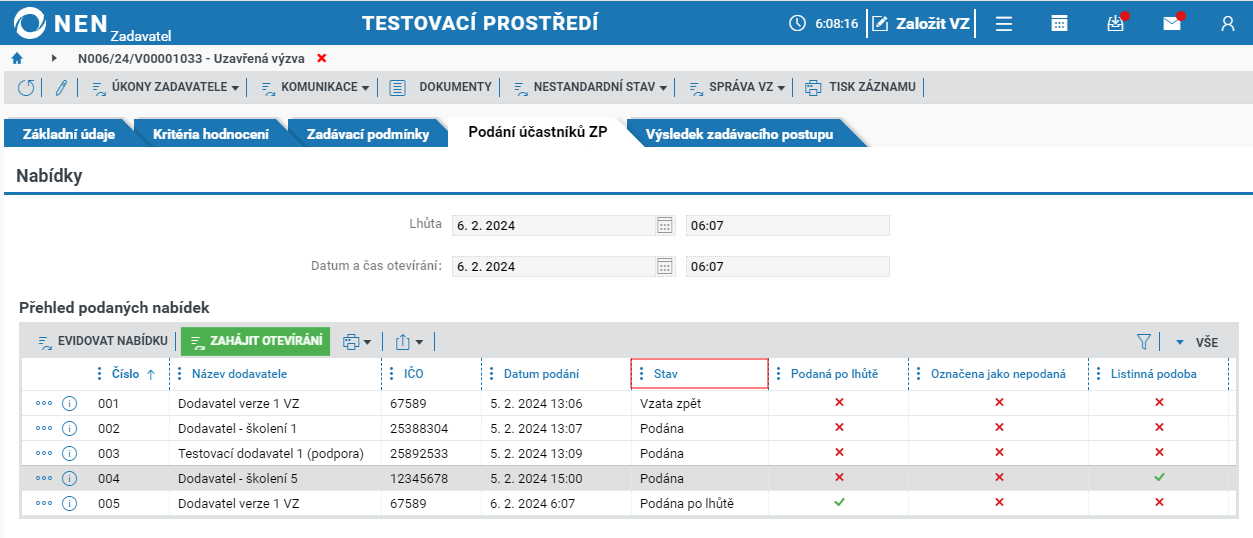The width and height of the screenshot is (1253, 538).
Task: Show info icon for offer 001
Action: [x=70, y=403]
